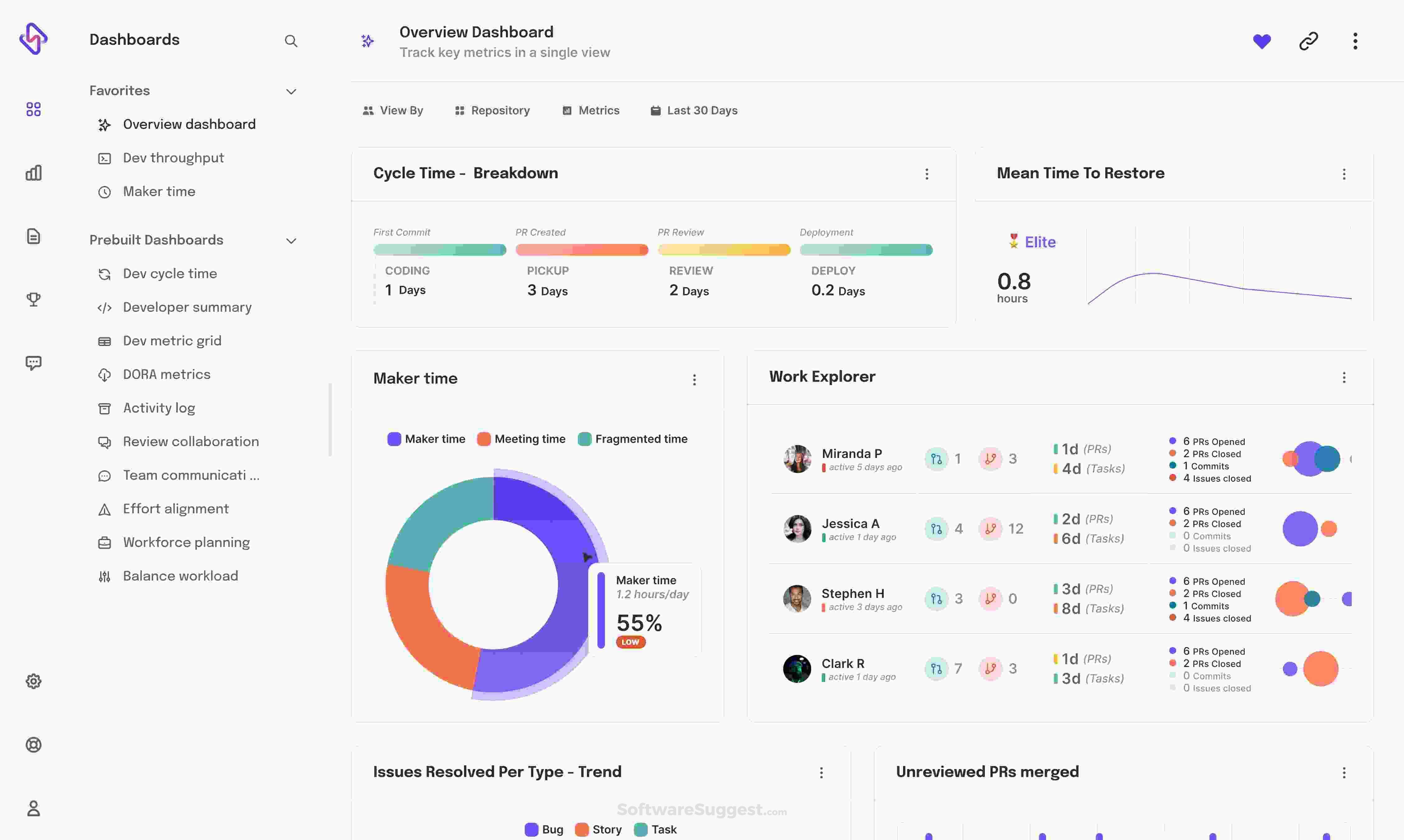Toggle Meeting time legend in Maker time chart
The image size is (1404, 840).
coord(521,439)
